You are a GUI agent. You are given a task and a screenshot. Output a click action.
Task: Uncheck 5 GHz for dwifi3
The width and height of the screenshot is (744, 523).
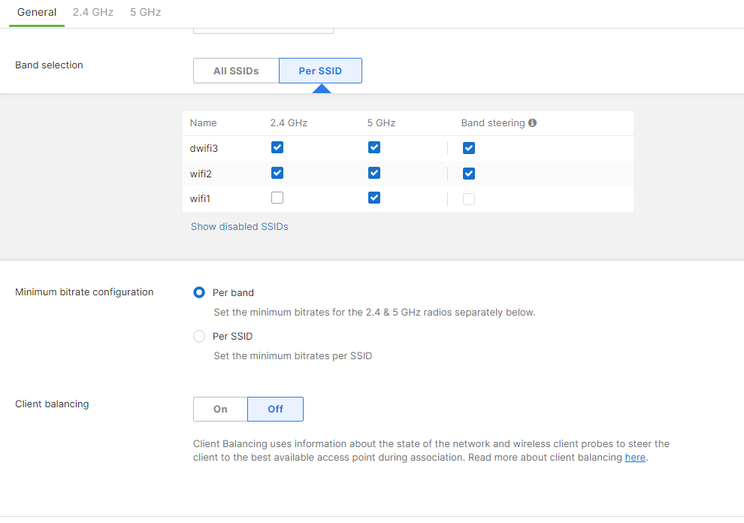click(374, 147)
